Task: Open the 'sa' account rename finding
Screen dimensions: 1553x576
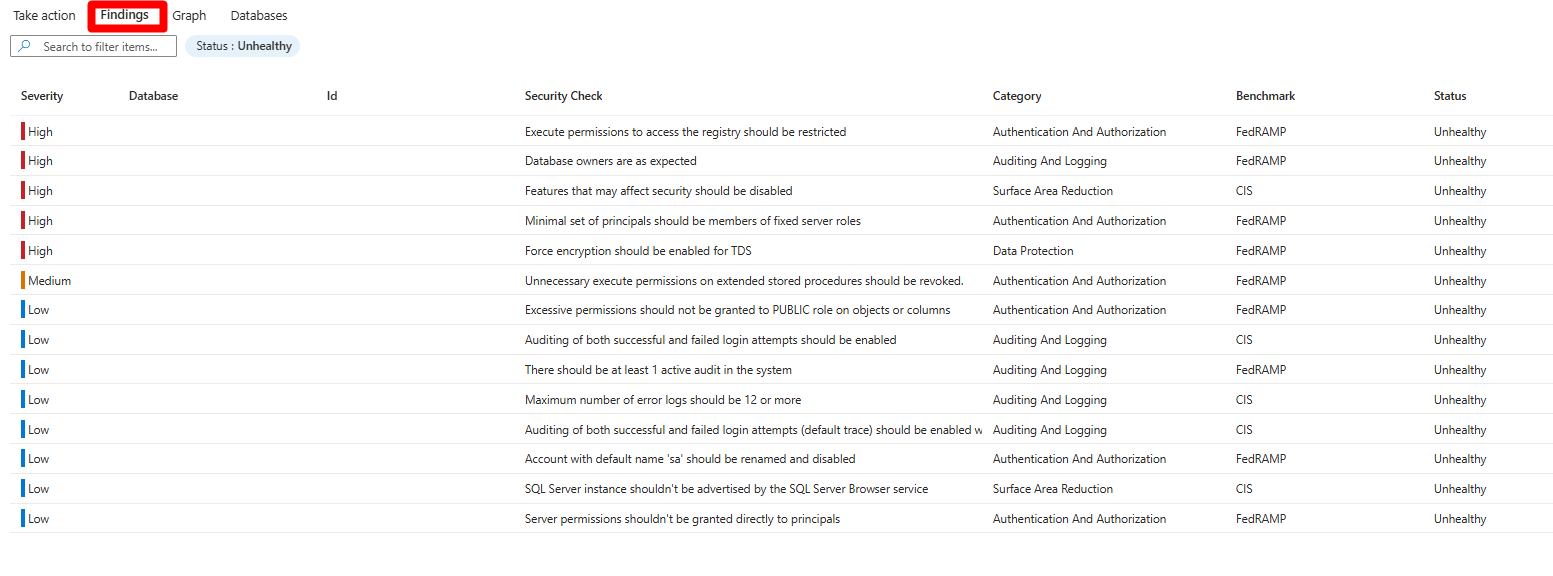Action: (x=690, y=459)
